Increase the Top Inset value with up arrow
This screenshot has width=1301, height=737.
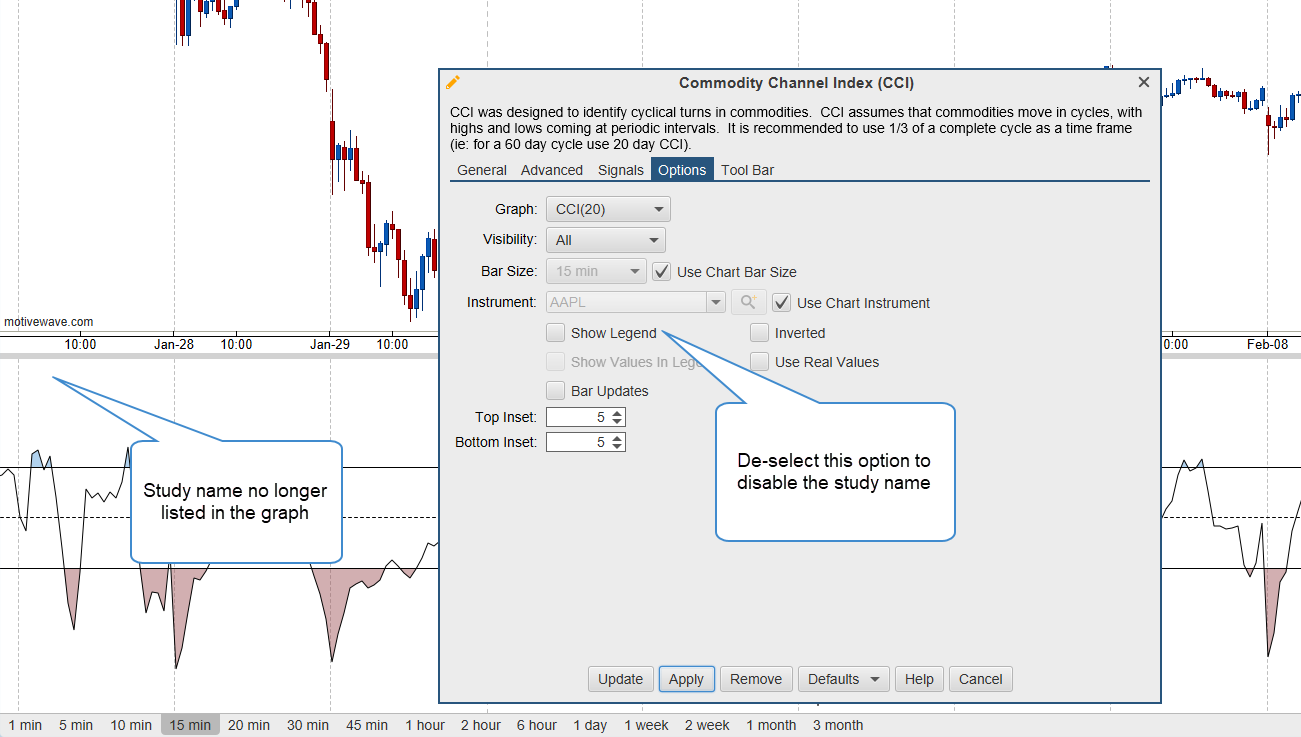617,413
